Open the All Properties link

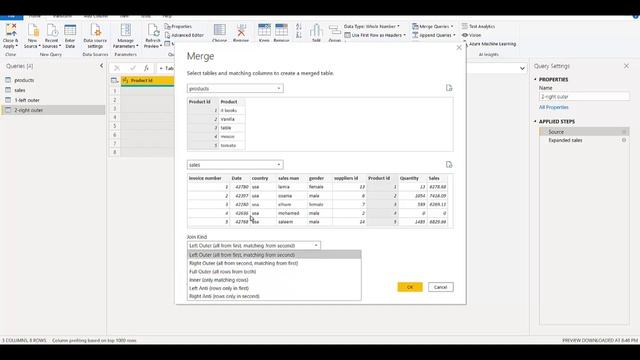pyautogui.click(x=553, y=107)
